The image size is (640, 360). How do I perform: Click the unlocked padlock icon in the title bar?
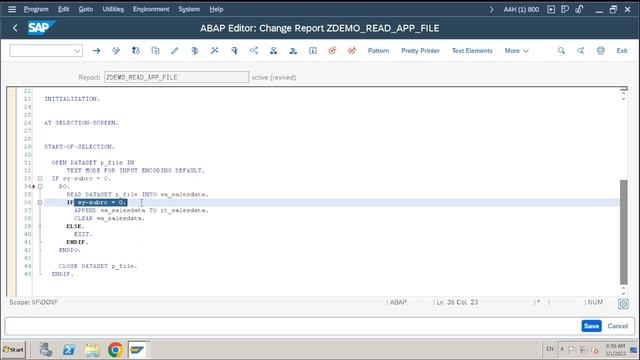pos(579,9)
